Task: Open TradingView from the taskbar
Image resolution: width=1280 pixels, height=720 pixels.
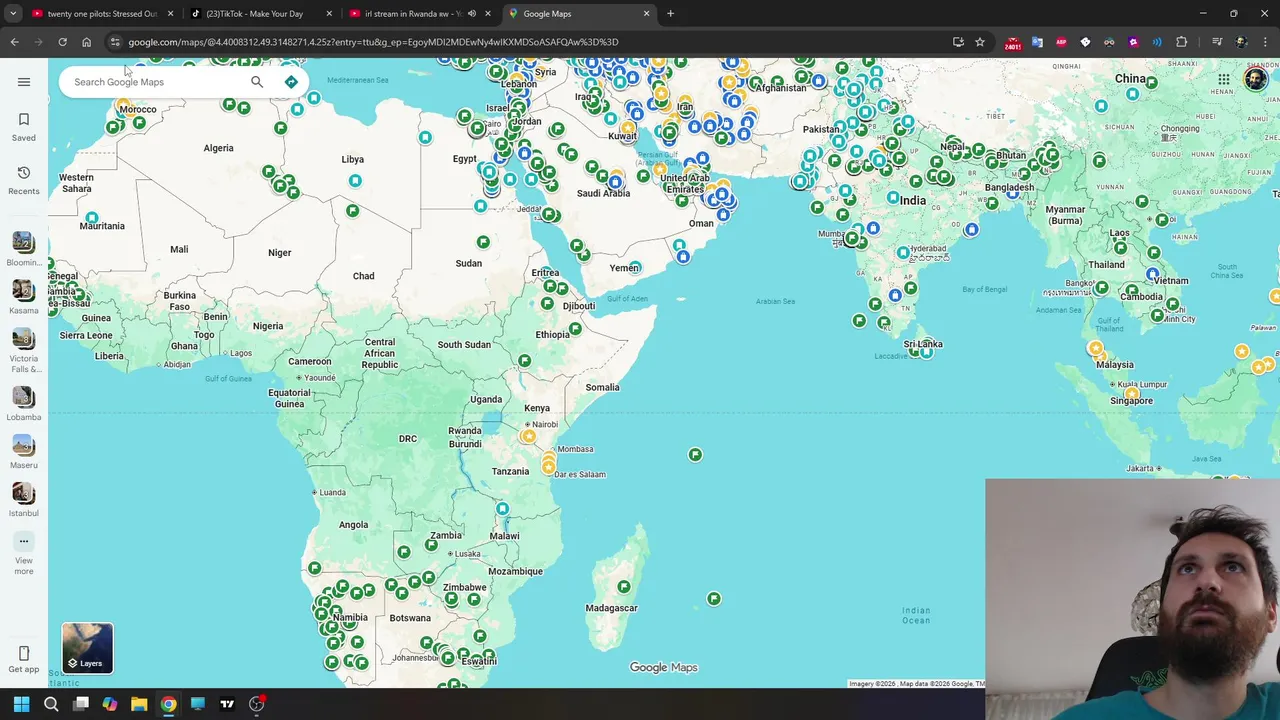Action: point(227,704)
